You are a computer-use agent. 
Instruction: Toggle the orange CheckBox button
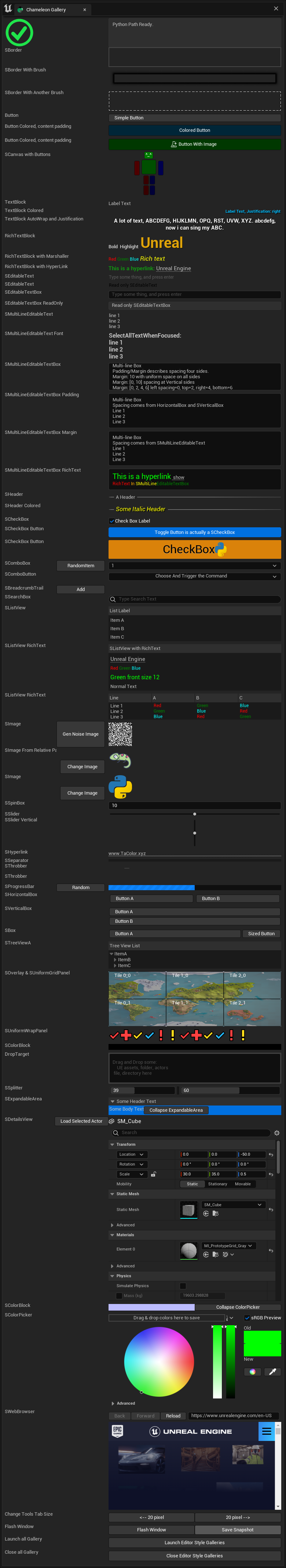coord(195,549)
